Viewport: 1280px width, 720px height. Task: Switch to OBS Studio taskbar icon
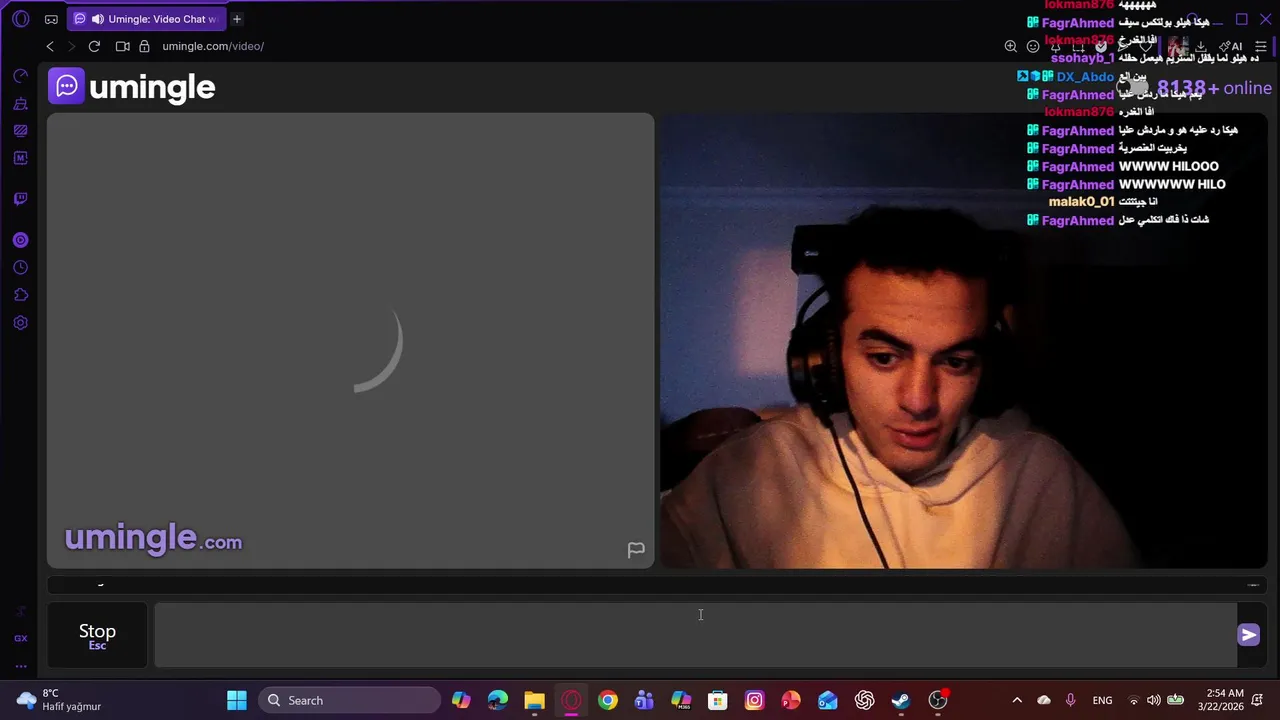click(938, 700)
